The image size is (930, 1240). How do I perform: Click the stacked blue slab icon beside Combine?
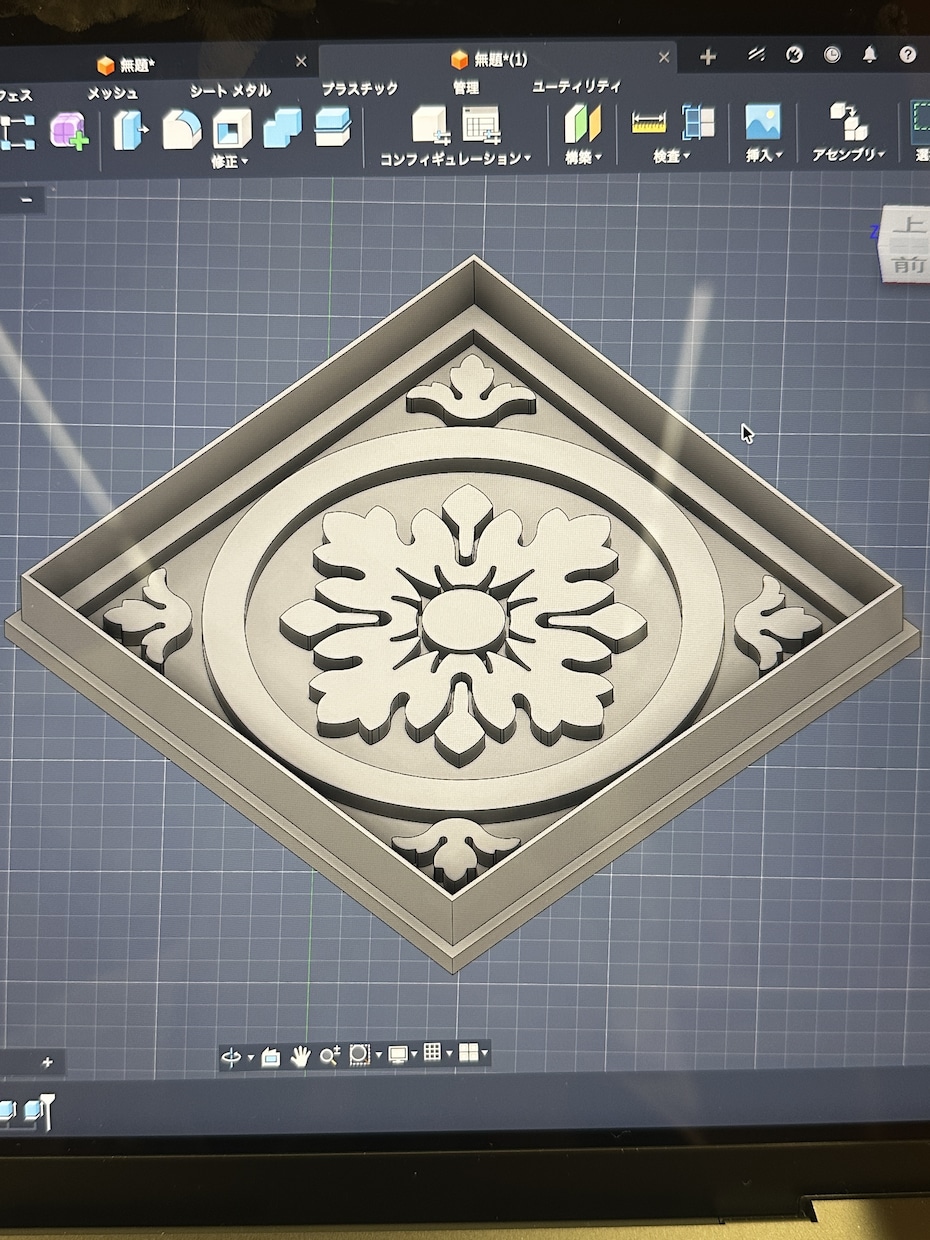point(332,128)
